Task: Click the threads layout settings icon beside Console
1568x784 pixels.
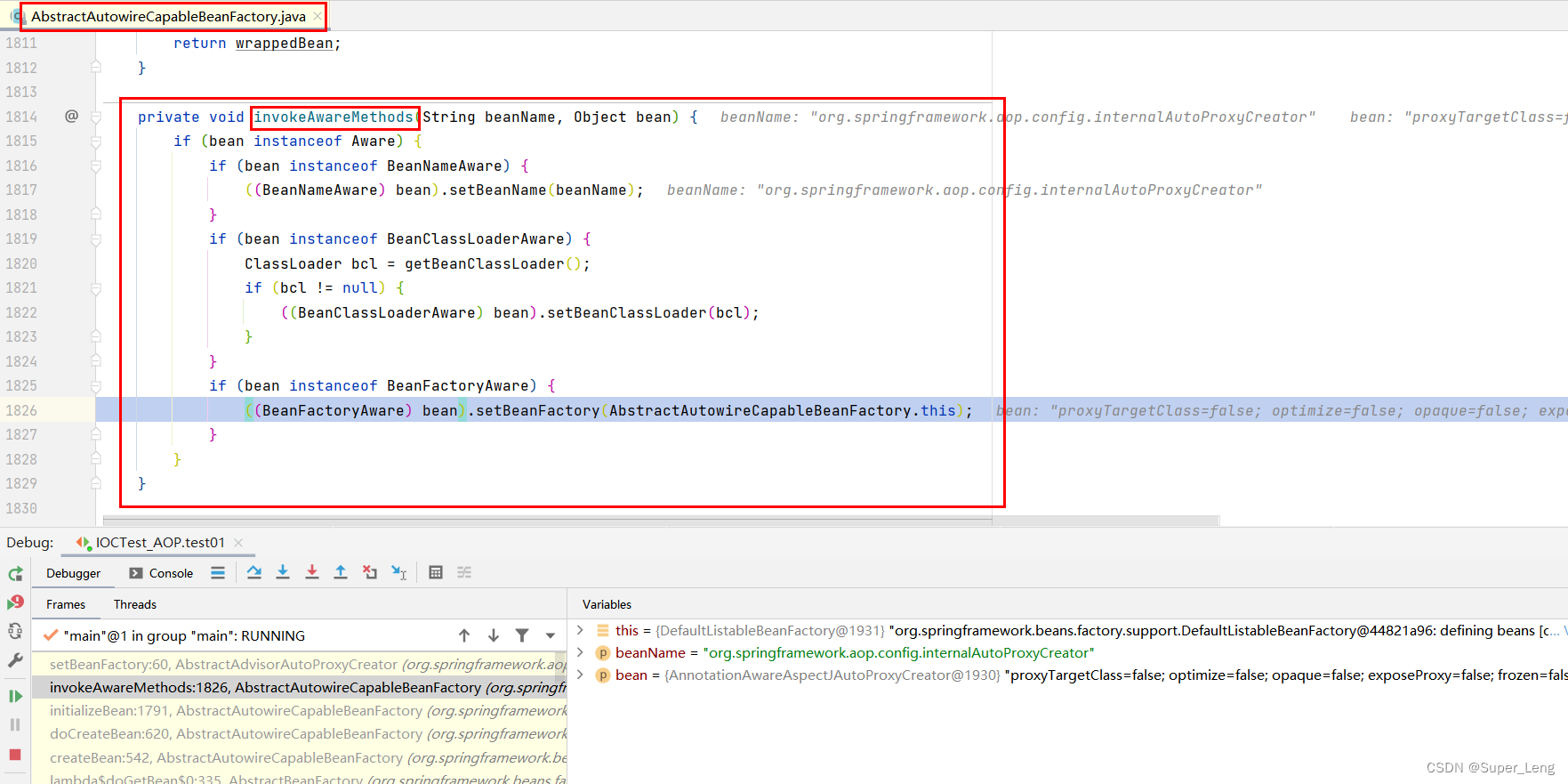Action: 218,573
